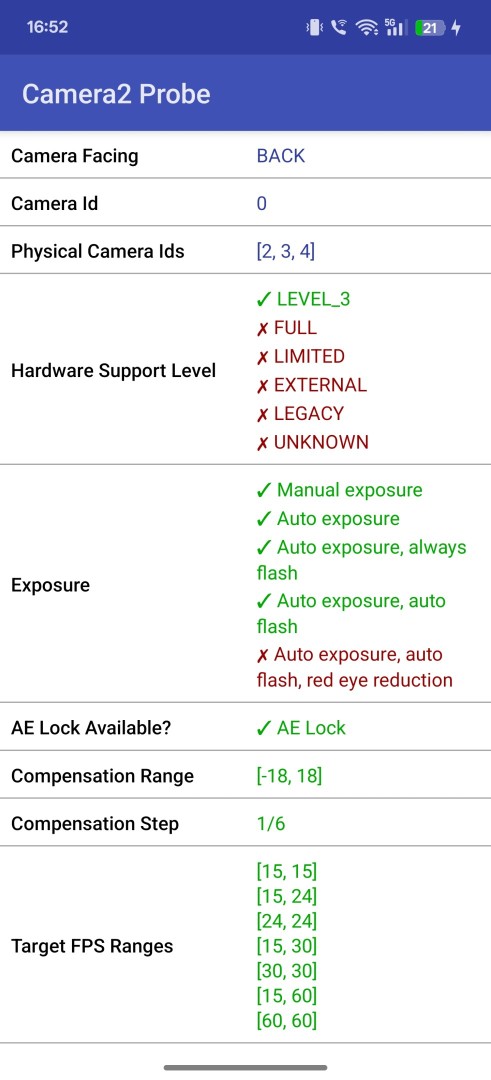Viewport: 491px width, 1080px height.
Task: Tap the vibrate mode status icon
Action: tap(315, 28)
